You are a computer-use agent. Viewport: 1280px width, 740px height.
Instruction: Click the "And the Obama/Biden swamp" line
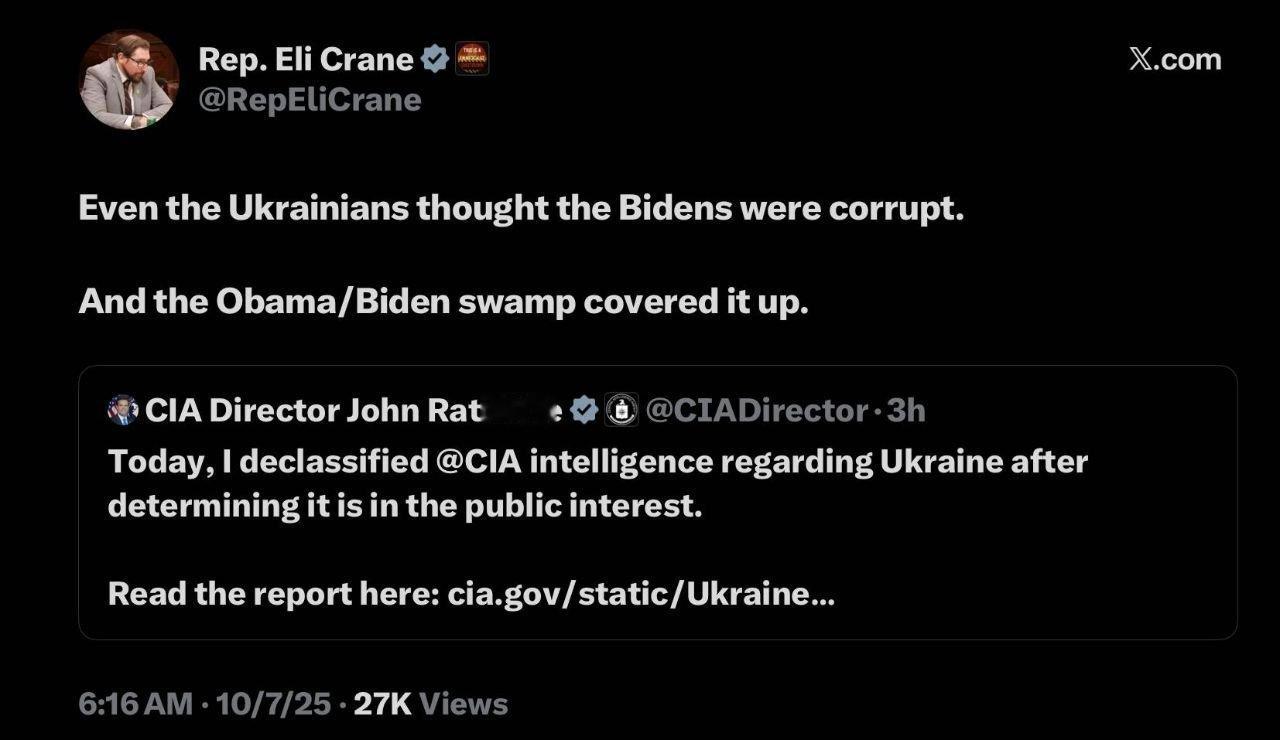point(442,302)
